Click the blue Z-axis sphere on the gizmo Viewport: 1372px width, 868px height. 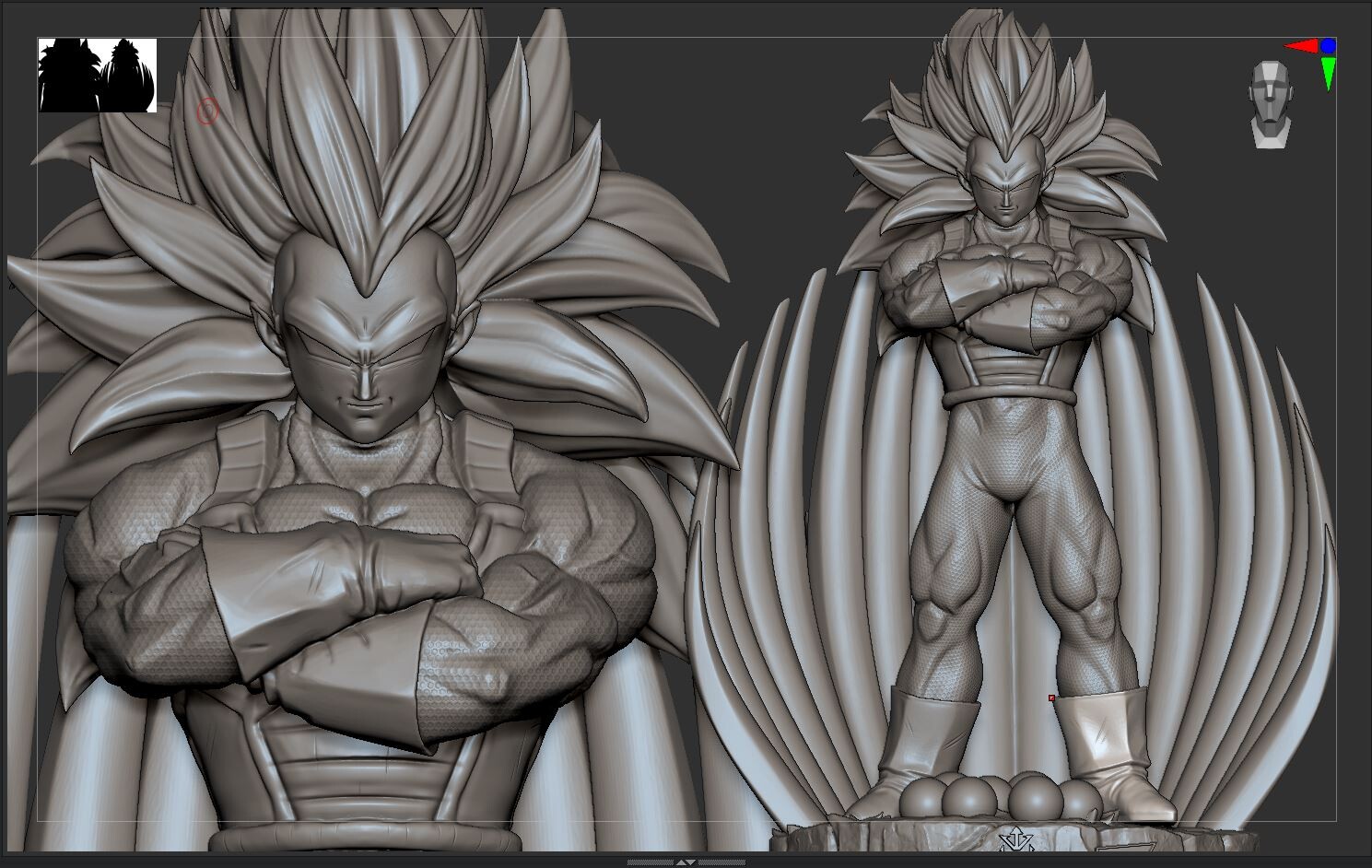coord(1328,45)
